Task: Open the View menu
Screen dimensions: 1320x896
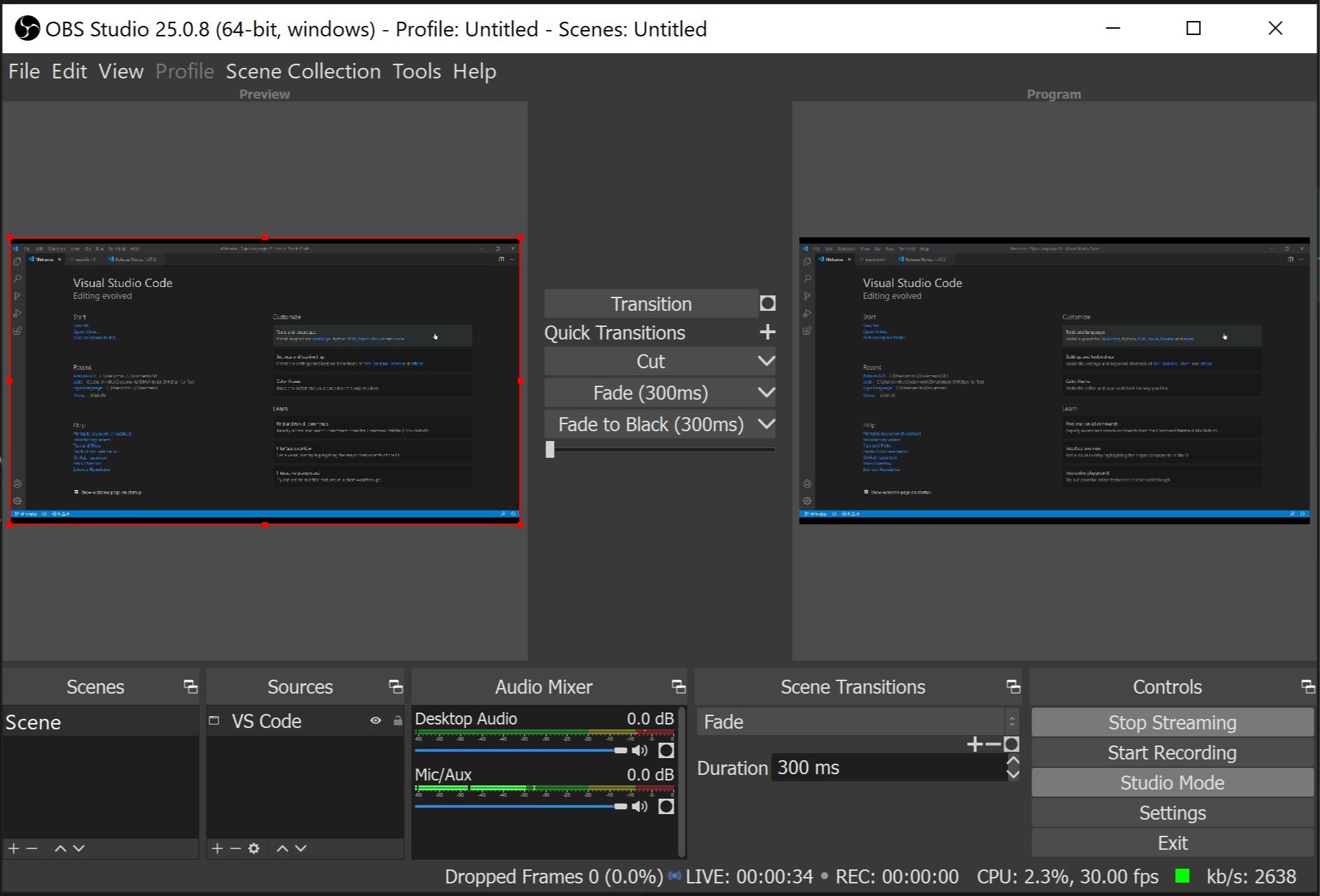Action: pyautogui.click(x=120, y=71)
